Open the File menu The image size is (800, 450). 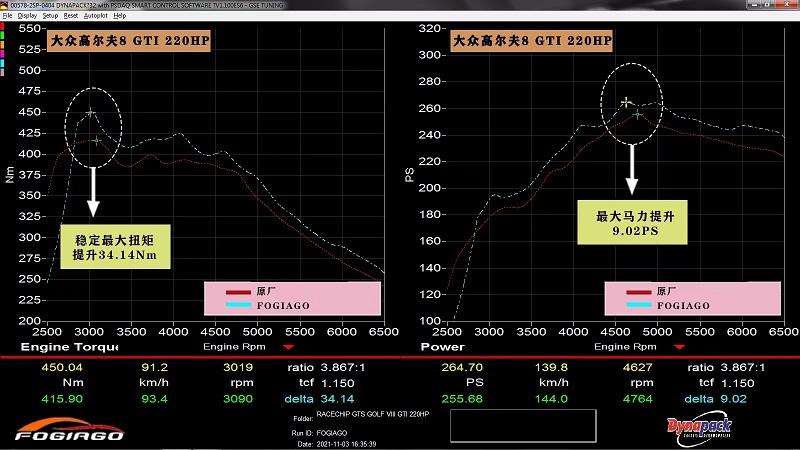click(7, 16)
